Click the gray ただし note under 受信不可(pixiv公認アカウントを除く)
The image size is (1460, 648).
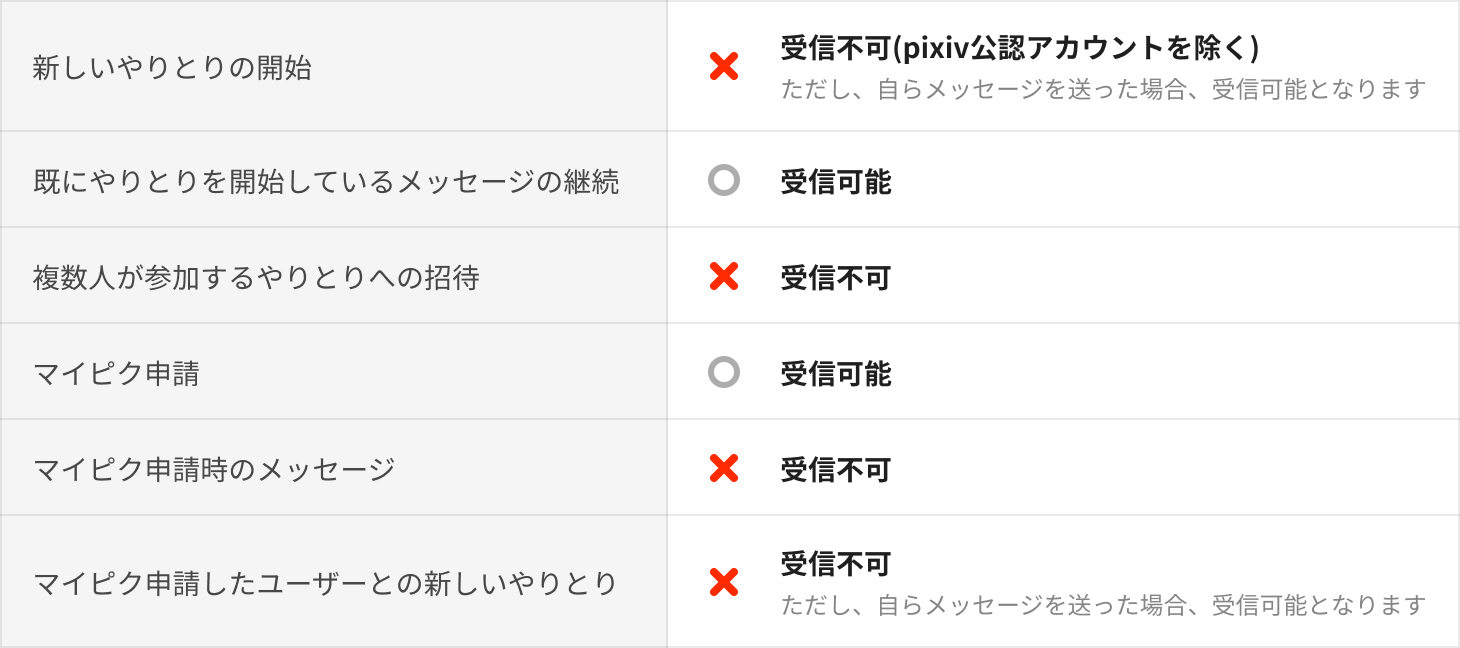pyautogui.click(x=1102, y=90)
